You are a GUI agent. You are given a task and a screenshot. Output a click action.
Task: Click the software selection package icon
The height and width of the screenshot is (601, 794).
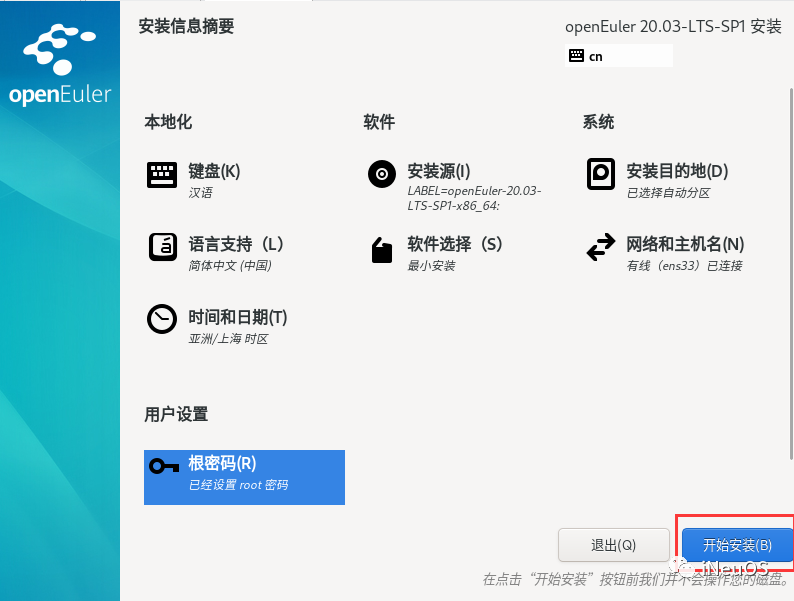pyautogui.click(x=382, y=250)
